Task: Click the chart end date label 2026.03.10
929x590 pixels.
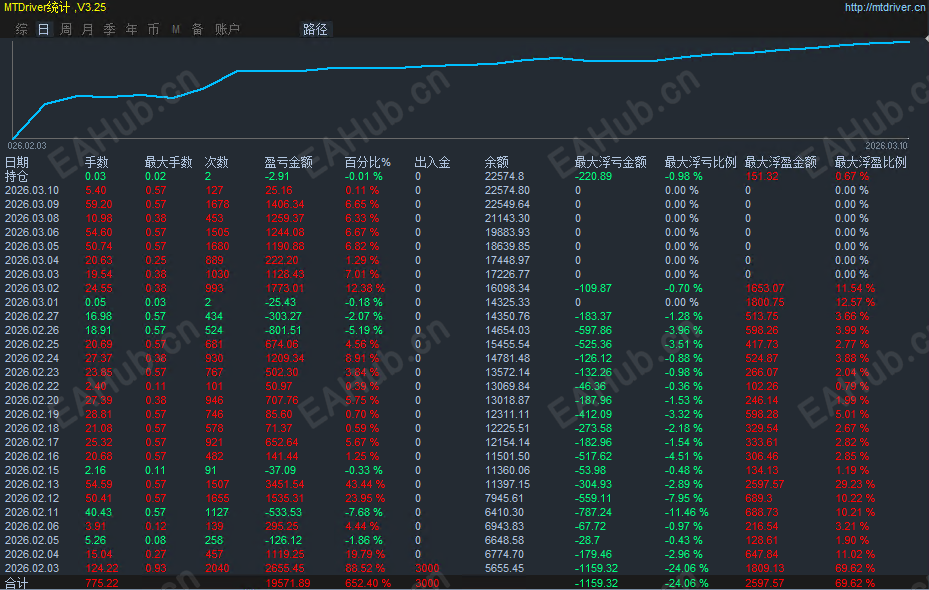Action: click(886, 146)
